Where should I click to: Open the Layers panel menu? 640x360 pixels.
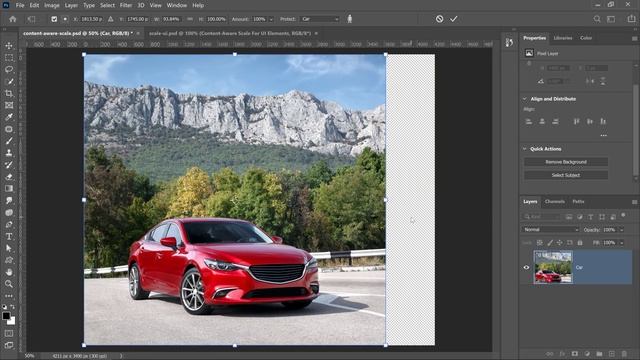[x=634, y=202]
